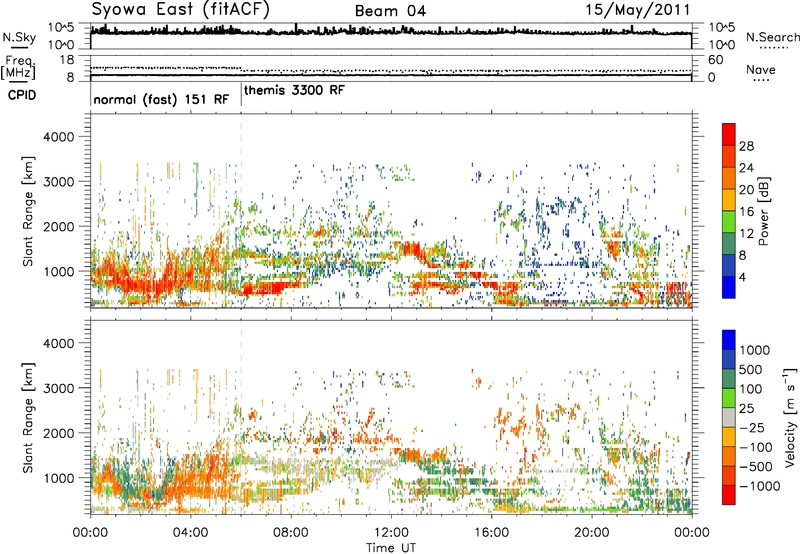
Task: Pick the gray -25 to 25 velocity swatch
Action: 729,417
